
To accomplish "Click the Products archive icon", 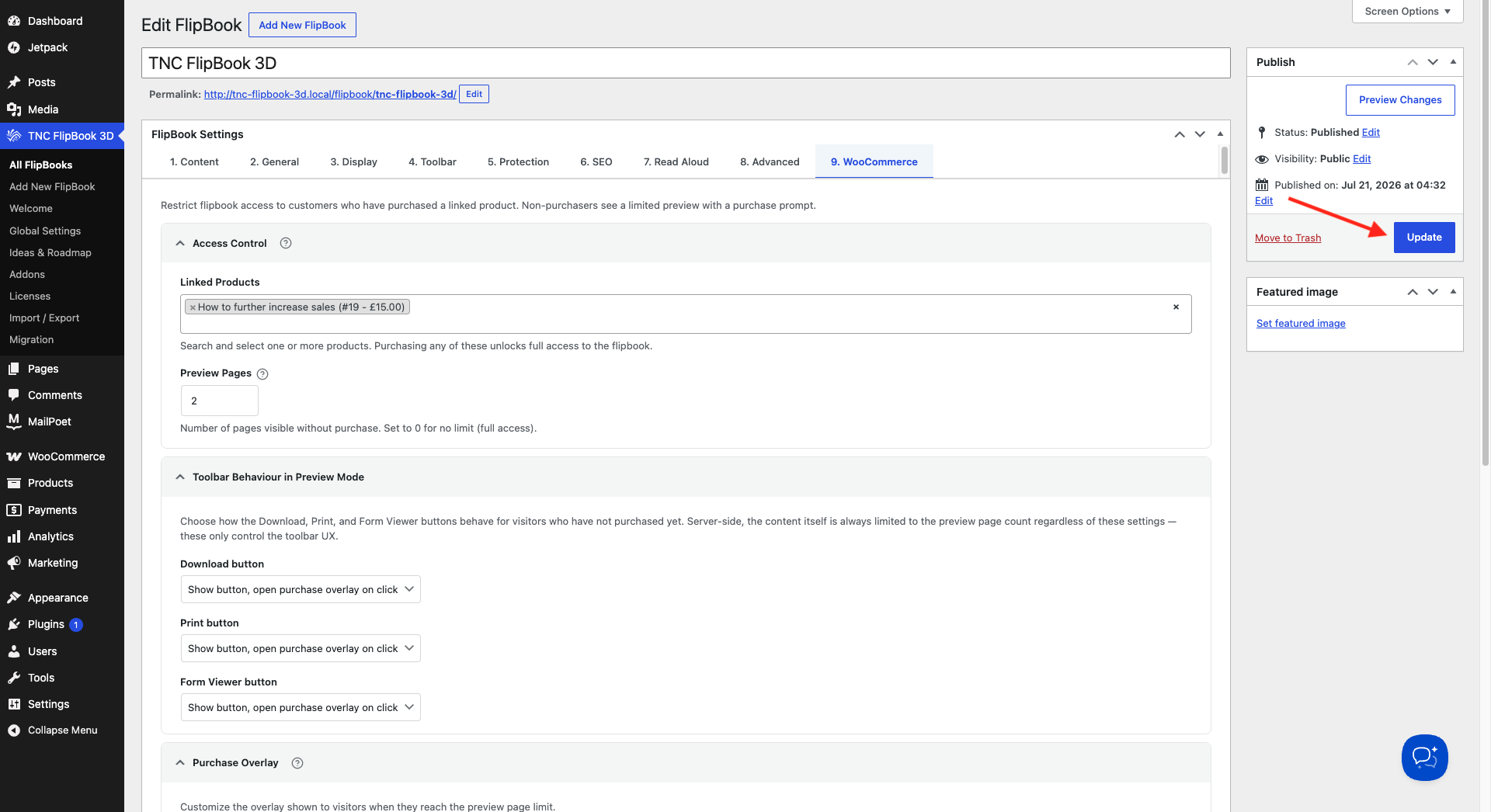I will tap(14, 483).
